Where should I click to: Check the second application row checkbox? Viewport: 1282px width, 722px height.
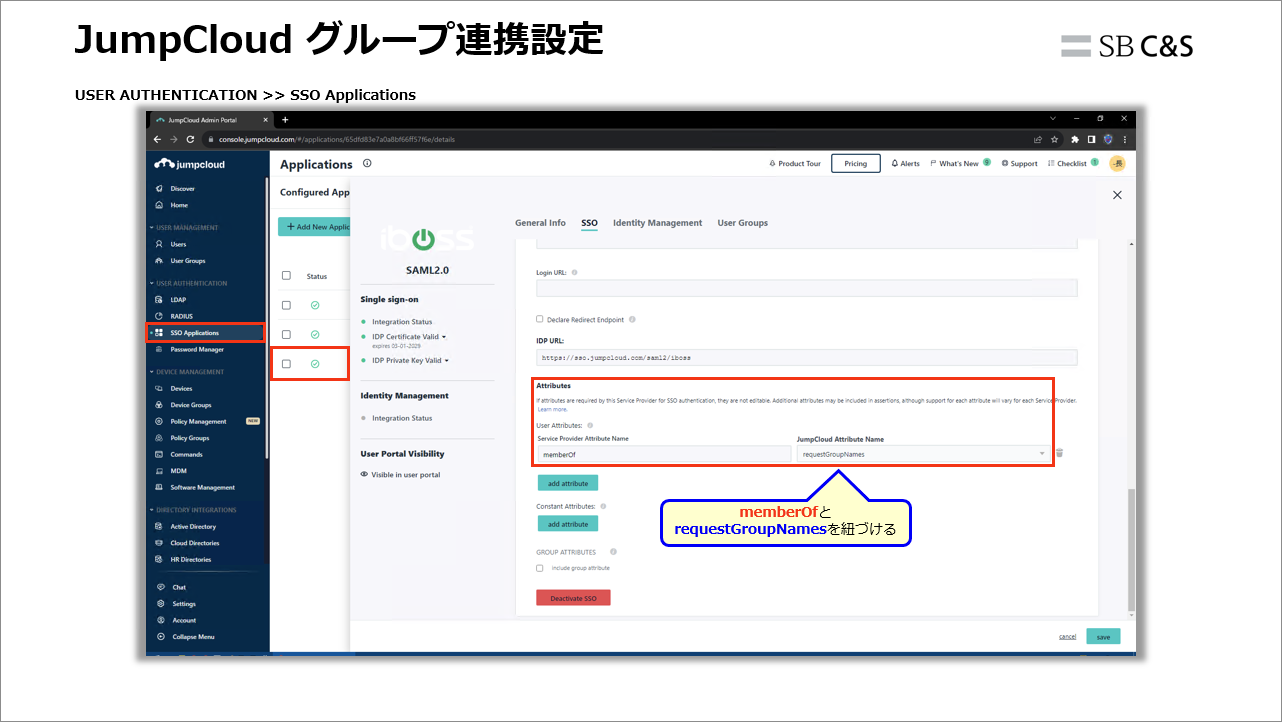pos(286,334)
